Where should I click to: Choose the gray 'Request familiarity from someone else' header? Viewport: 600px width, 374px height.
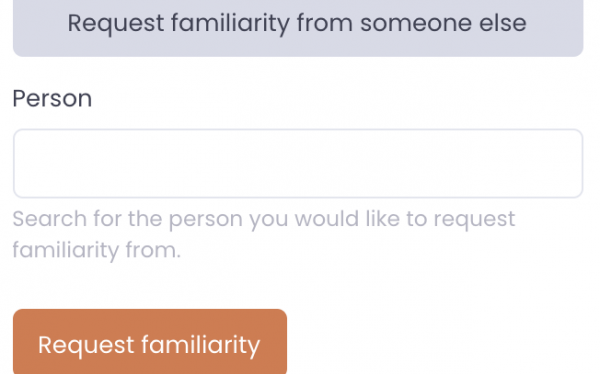[x=298, y=28]
